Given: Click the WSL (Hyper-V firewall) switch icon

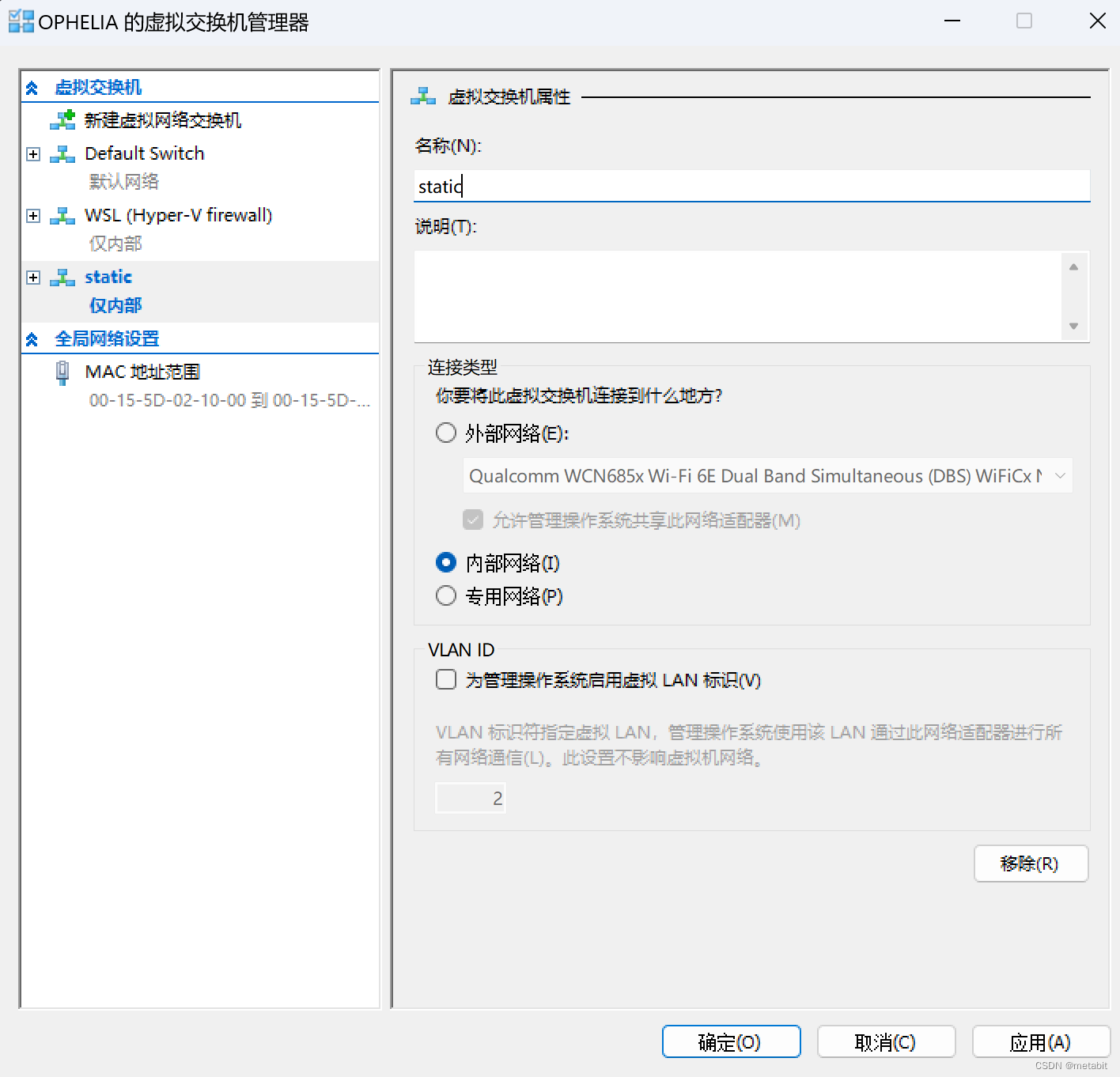Looking at the screenshot, I should (62, 215).
